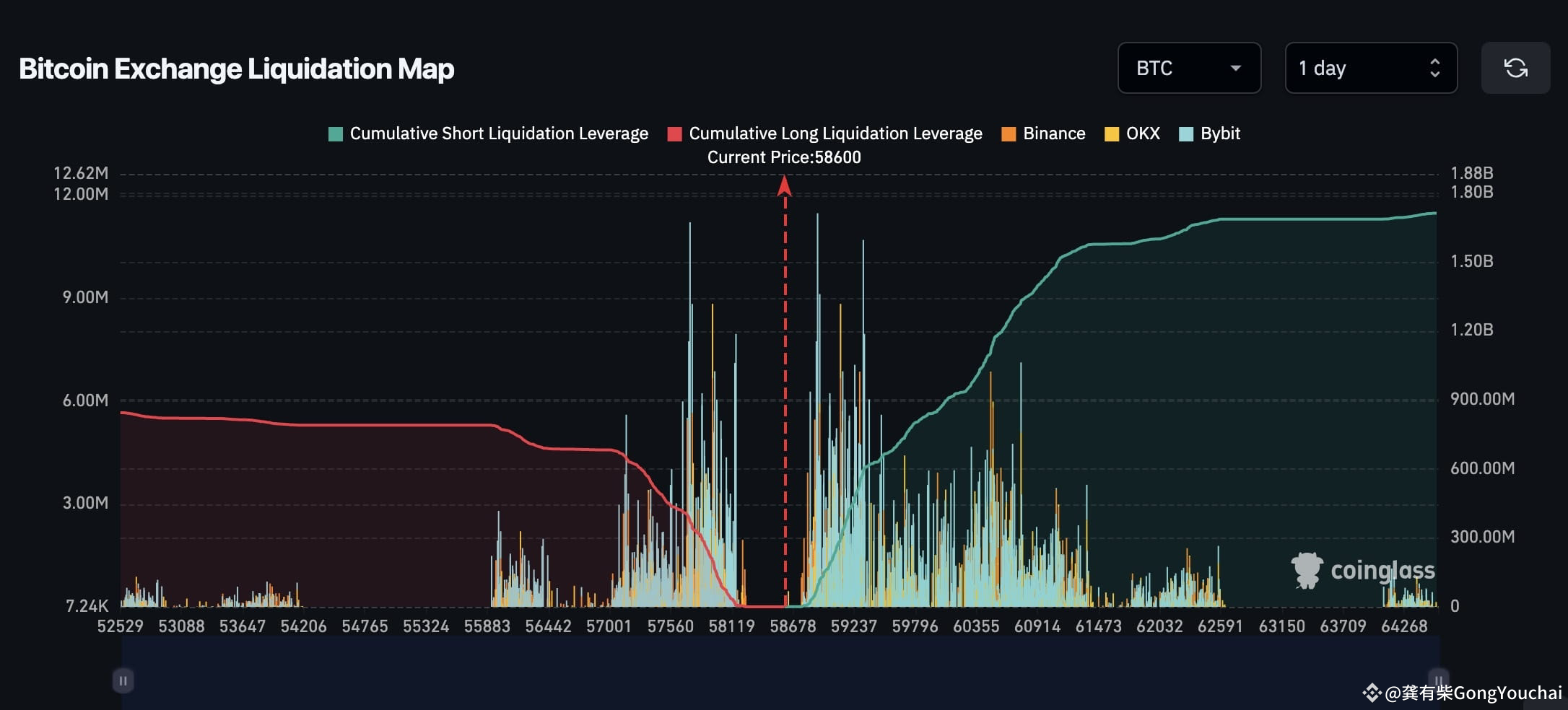Click the BTC dropdown caret arrow
The image size is (1568, 710).
(x=1237, y=69)
